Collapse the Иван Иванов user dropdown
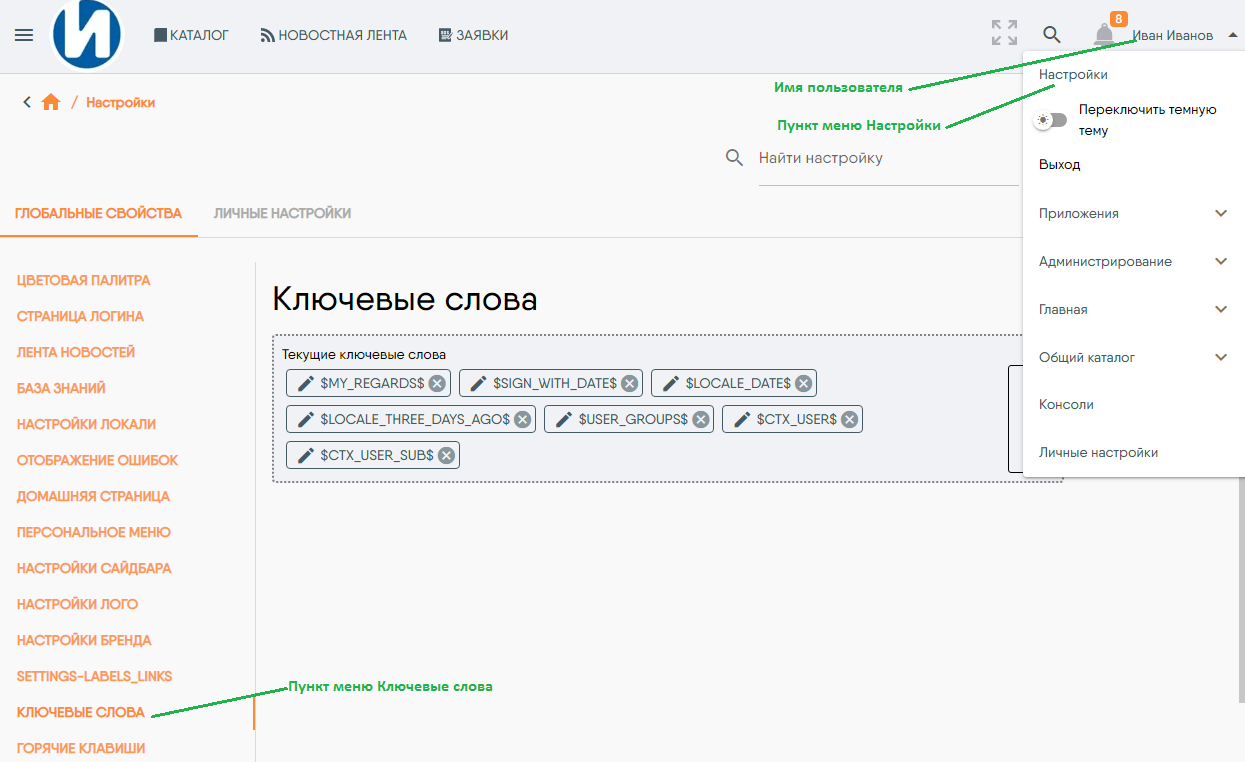Screen dimensions: 1245x762 coord(1232,35)
